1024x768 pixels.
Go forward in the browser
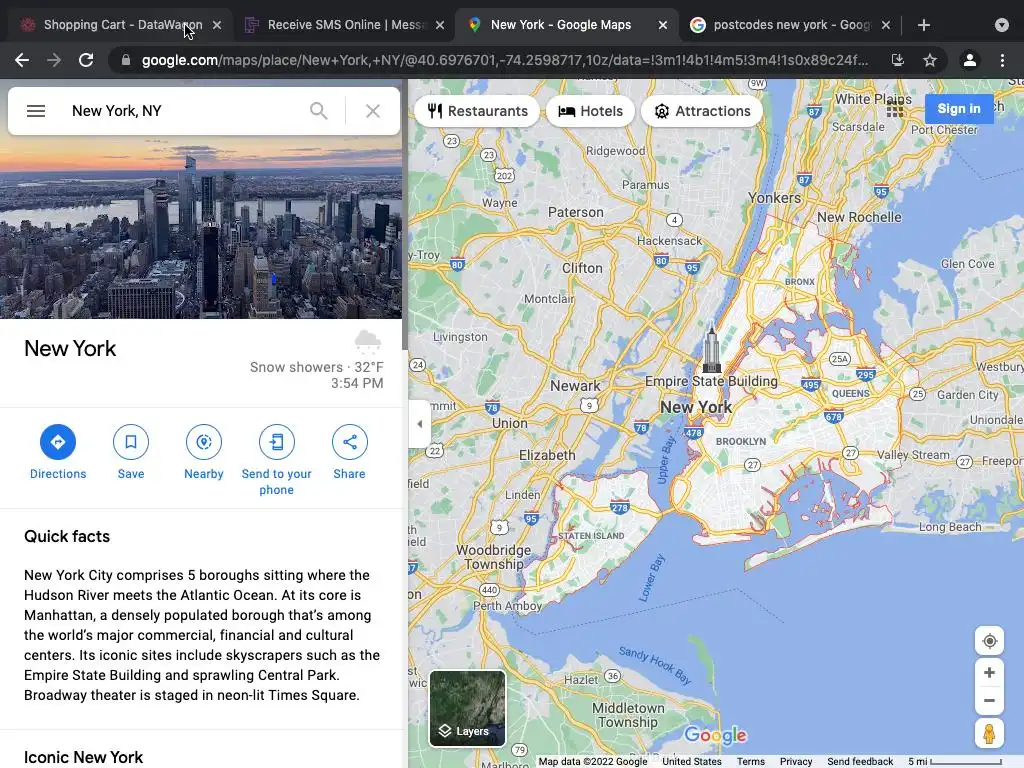click(54, 60)
